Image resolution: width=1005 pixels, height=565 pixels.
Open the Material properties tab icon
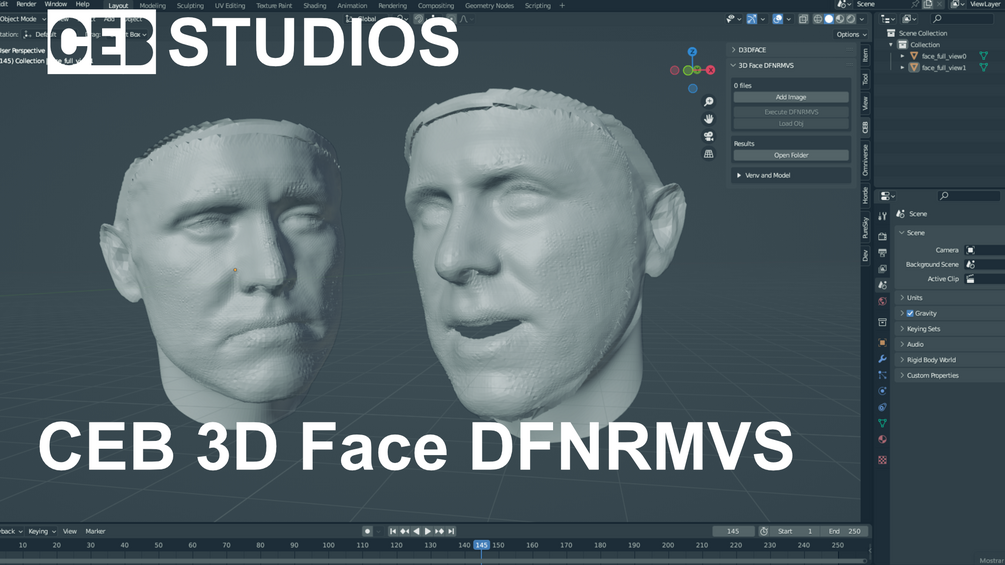[x=883, y=439]
